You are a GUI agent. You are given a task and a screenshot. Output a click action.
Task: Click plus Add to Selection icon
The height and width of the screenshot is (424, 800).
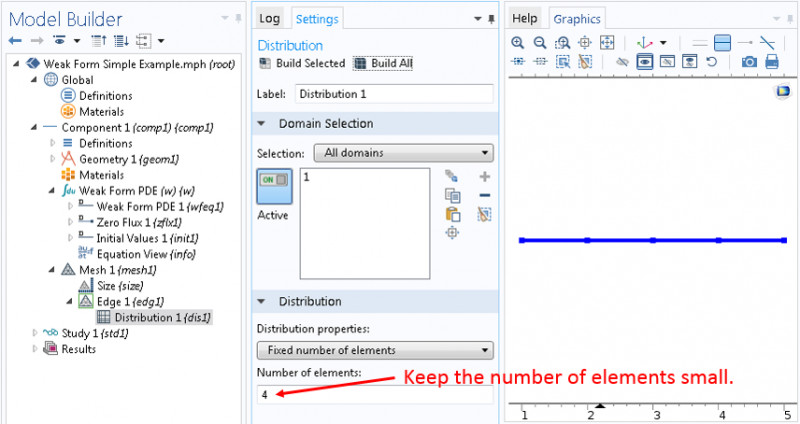pyautogui.click(x=485, y=177)
